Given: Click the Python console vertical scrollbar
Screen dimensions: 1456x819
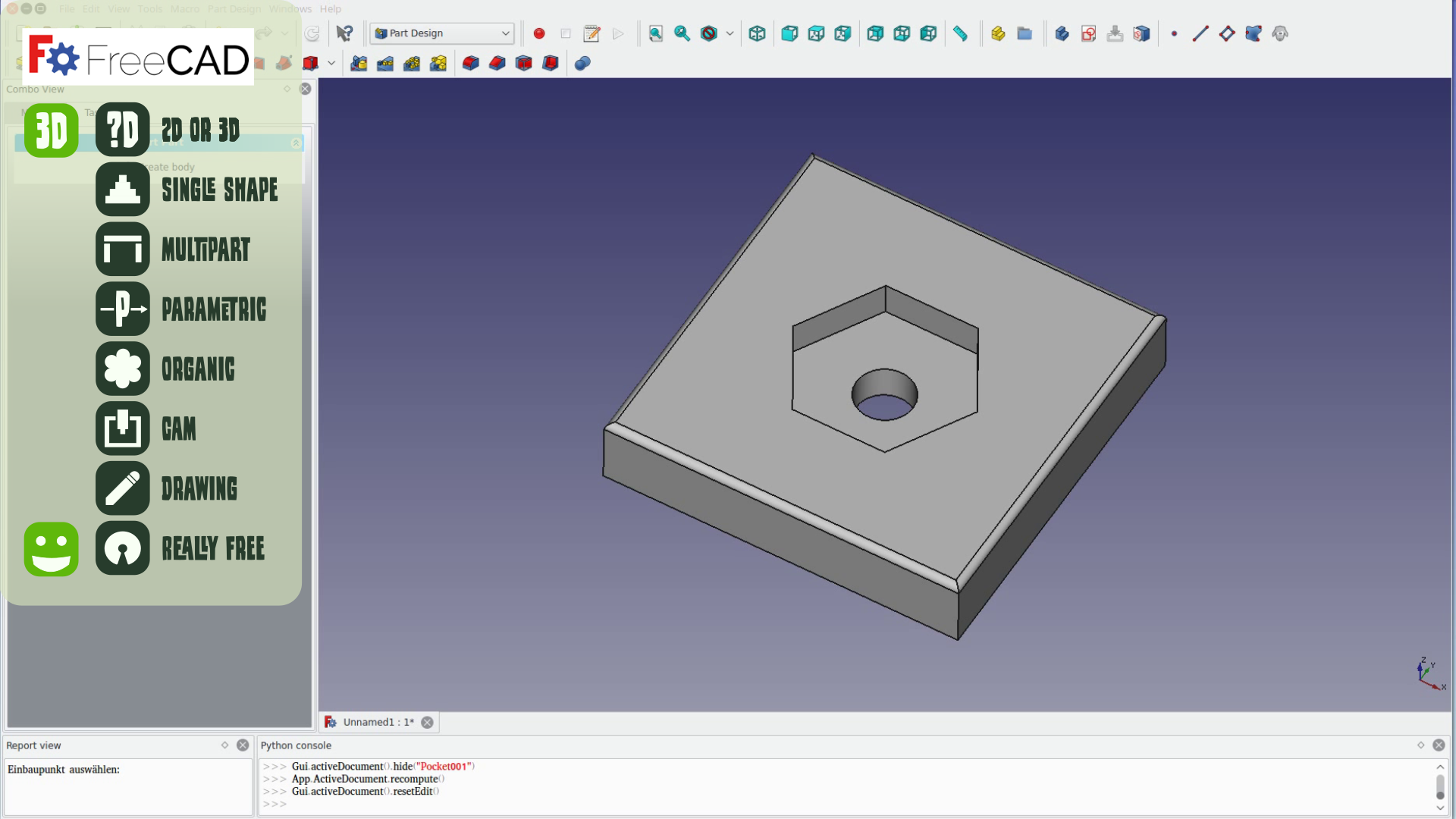Looking at the screenshot, I should (x=1440, y=787).
